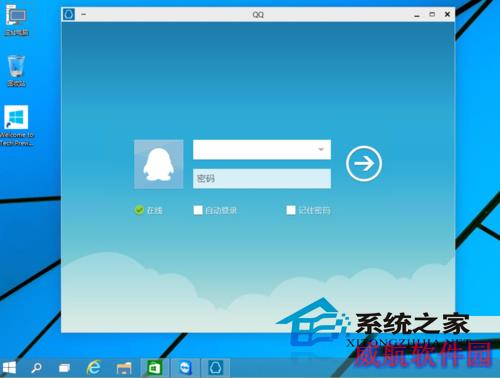Viewport: 500px width, 378px height.
Task: Open the menu dash next to QQ title icon
Action: 84,14
